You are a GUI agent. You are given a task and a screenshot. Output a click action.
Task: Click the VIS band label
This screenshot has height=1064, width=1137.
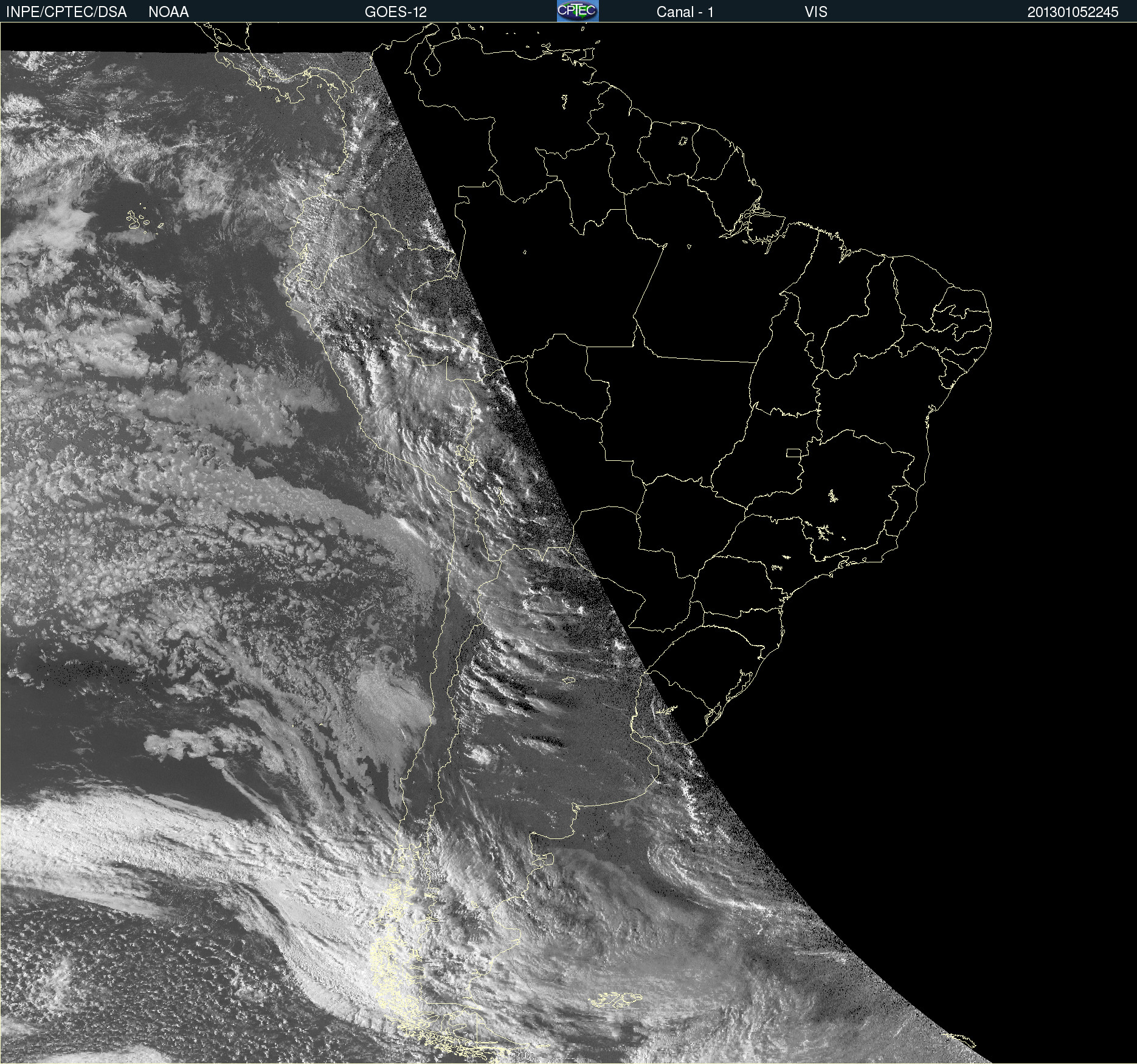(x=816, y=12)
